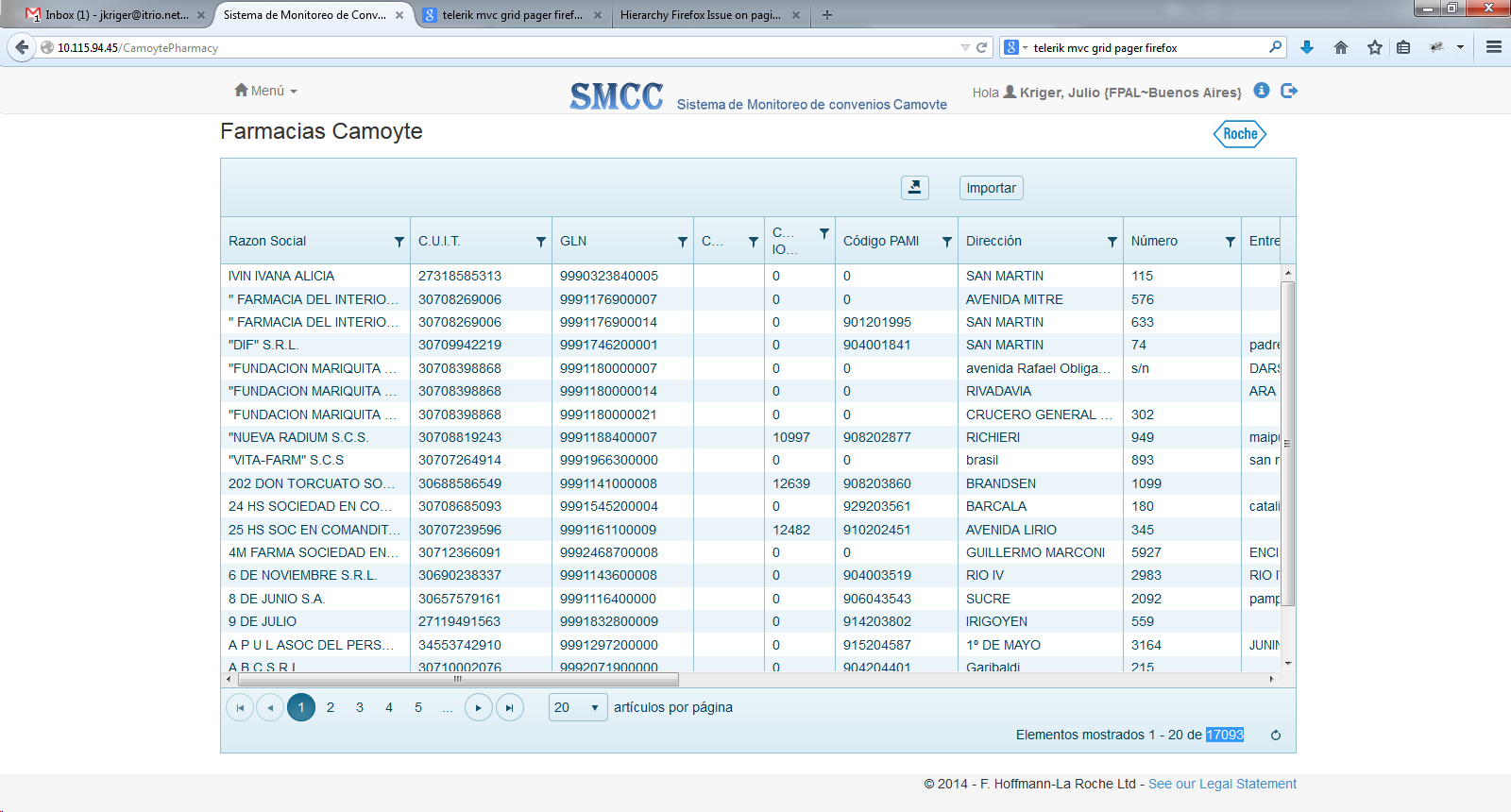Open the items per page dropdown
The image size is (1511, 812).
(578, 707)
